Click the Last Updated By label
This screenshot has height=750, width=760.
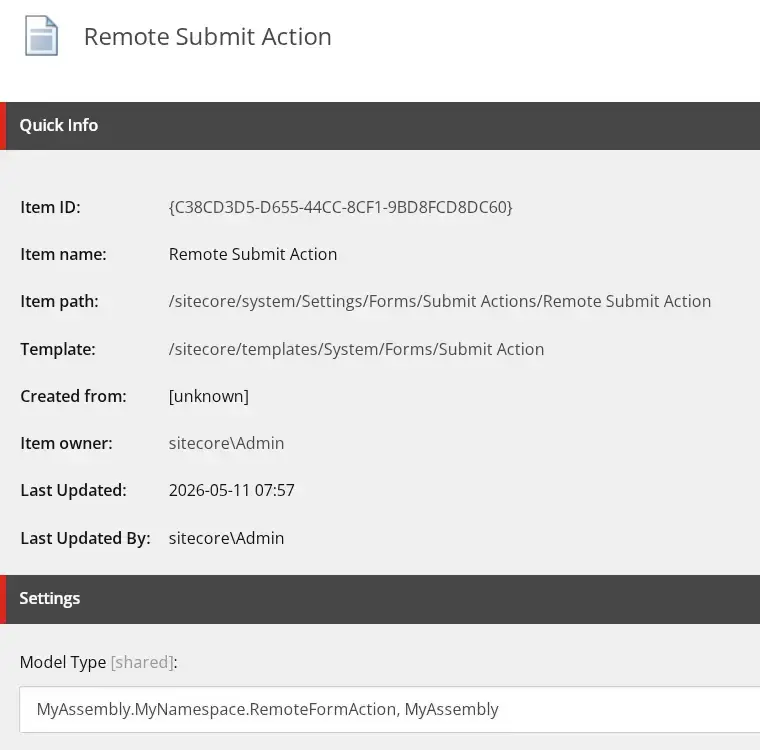(x=85, y=539)
